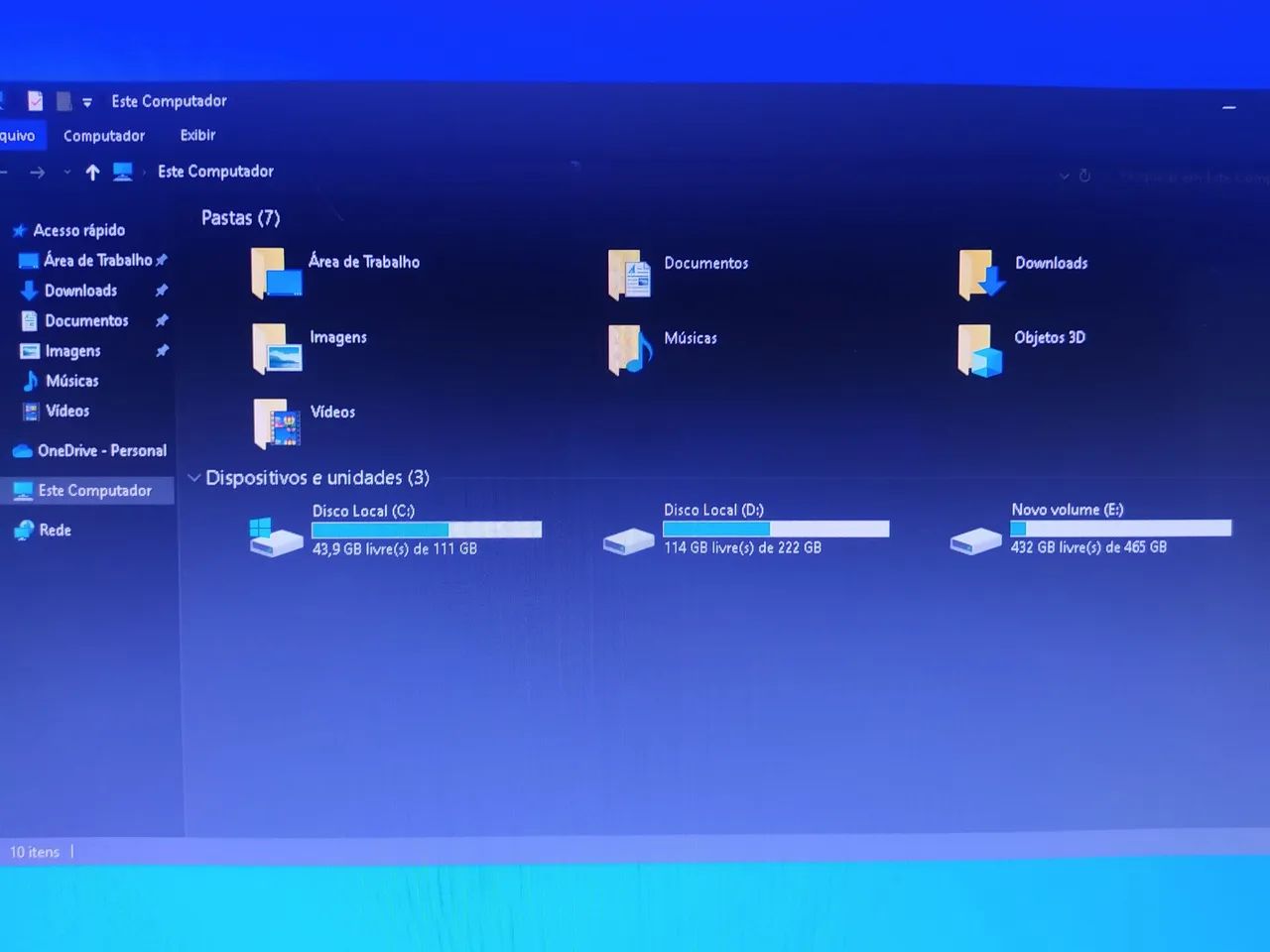This screenshot has width=1270, height=952.
Task: Click the forward navigation arrow
Action: (38, 173)
